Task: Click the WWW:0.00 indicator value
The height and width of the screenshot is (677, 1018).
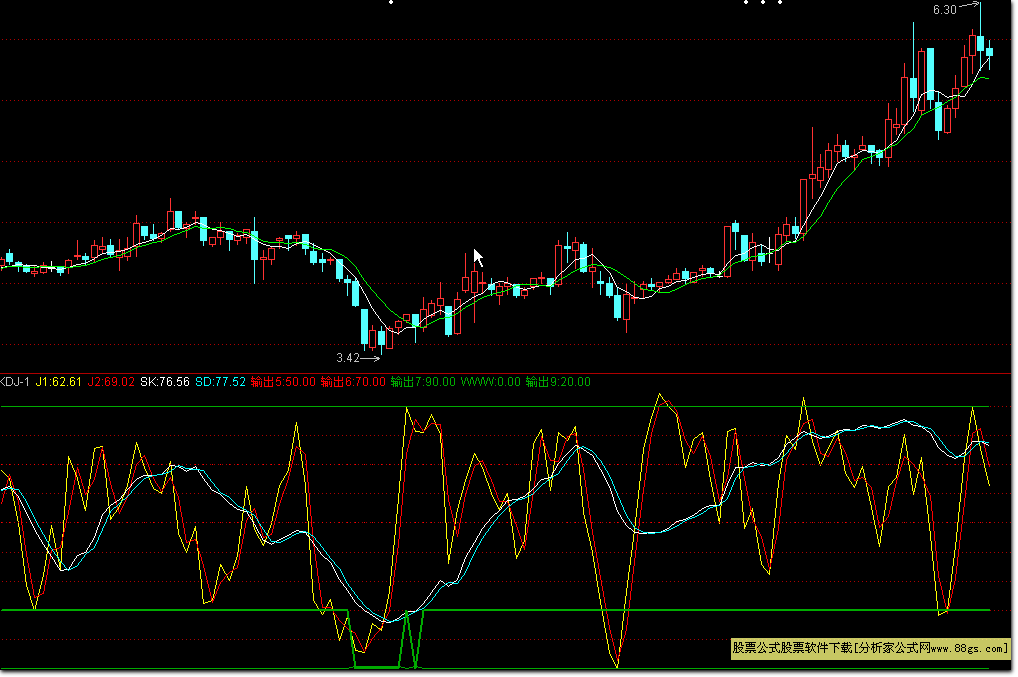Action: [x=491, y=382]
